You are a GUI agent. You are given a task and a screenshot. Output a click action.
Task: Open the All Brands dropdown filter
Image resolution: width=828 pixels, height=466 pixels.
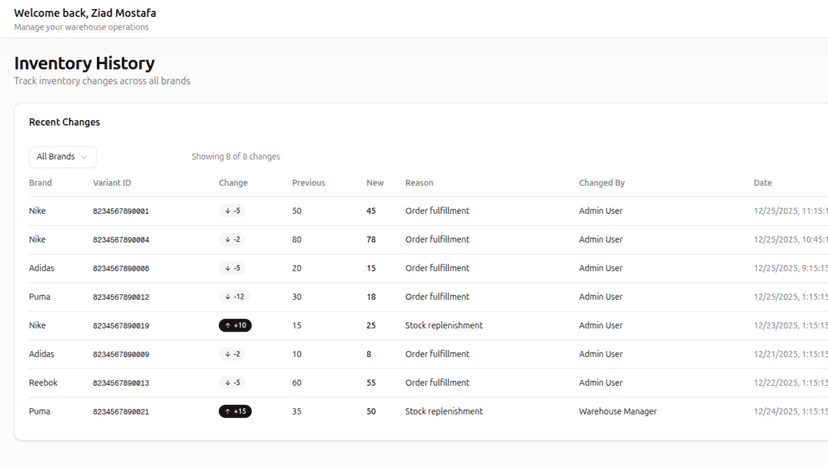(63, 157)
